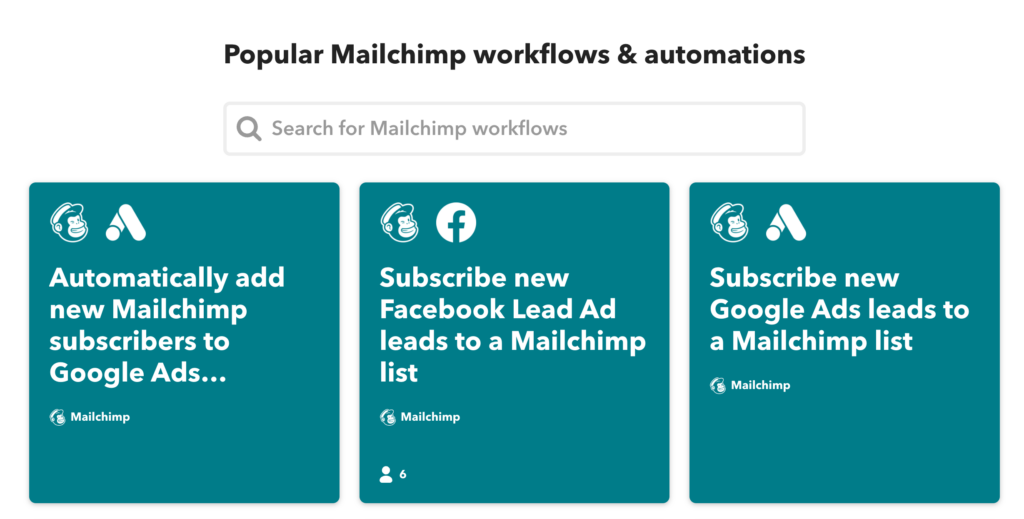Click small Mailchimp author icon on Google Ads leads card
The height and width of the screenshot is (519, 1024).
718,385
